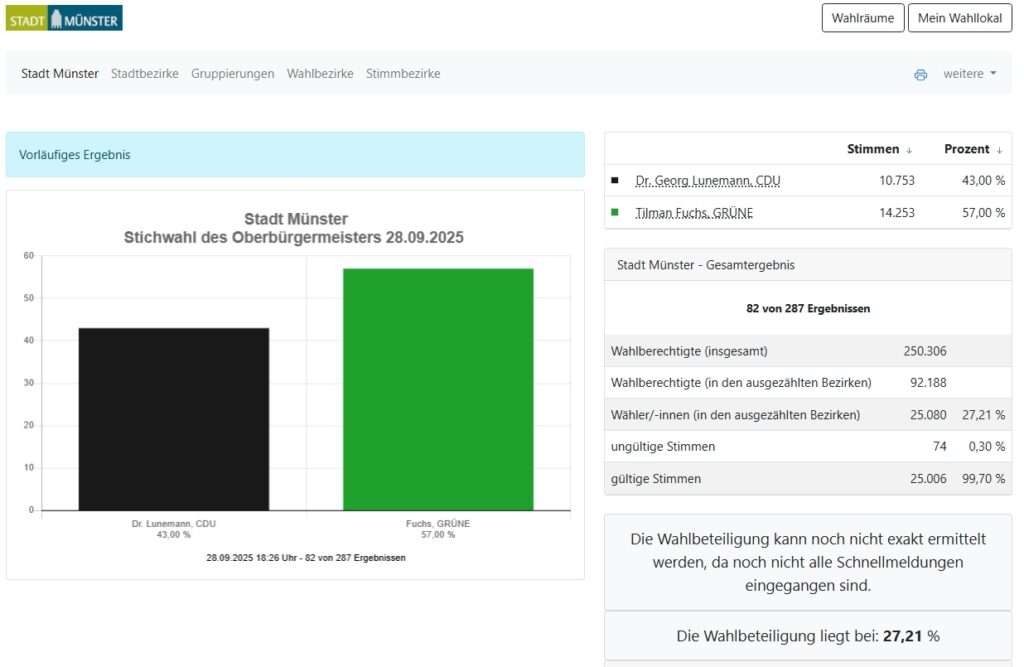Sort by Prozent column arrow
The width and height of the screenshot is (1024, 667).
(999, 150)
